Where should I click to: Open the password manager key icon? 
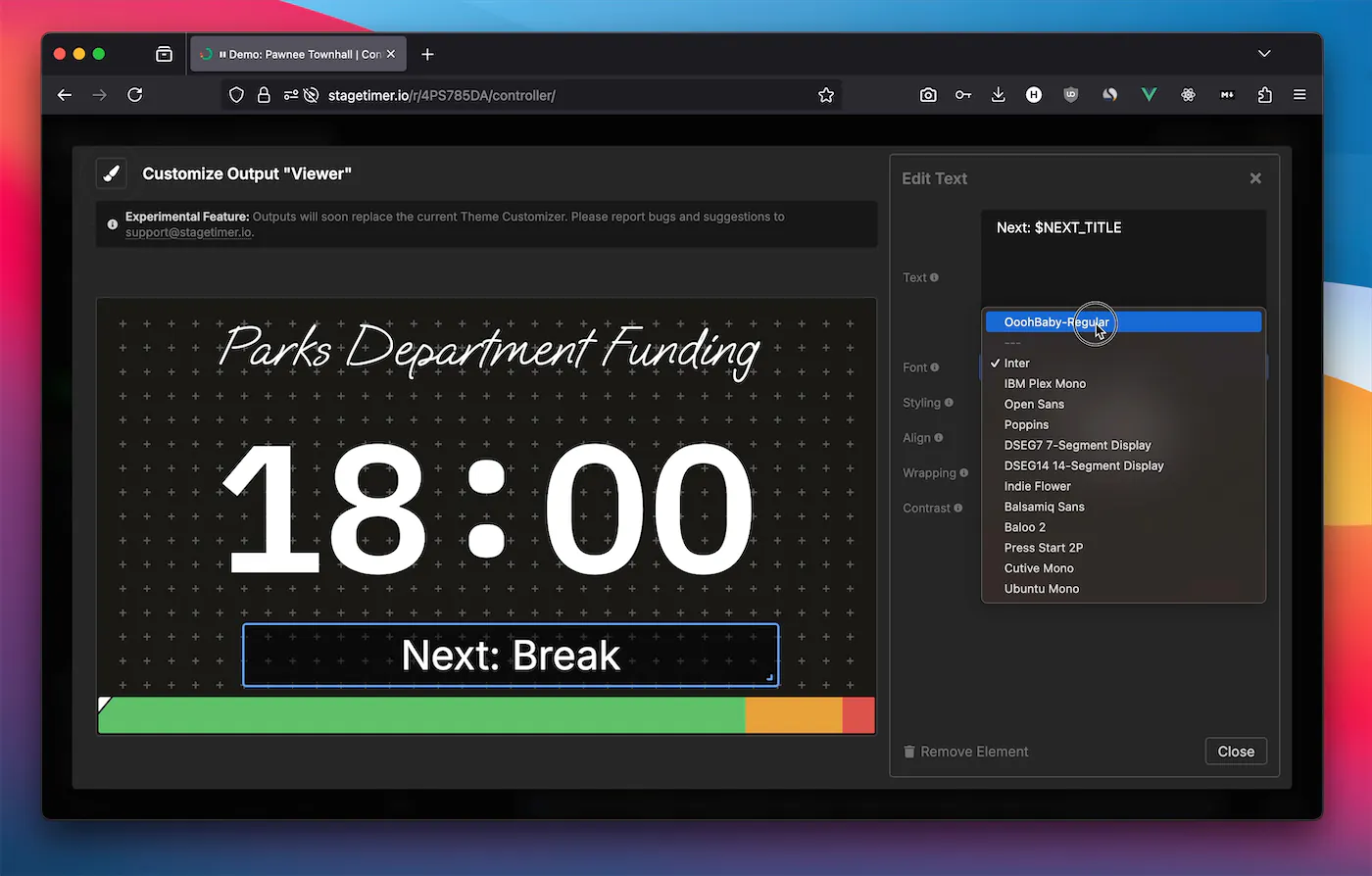click(x=963, y=94)
